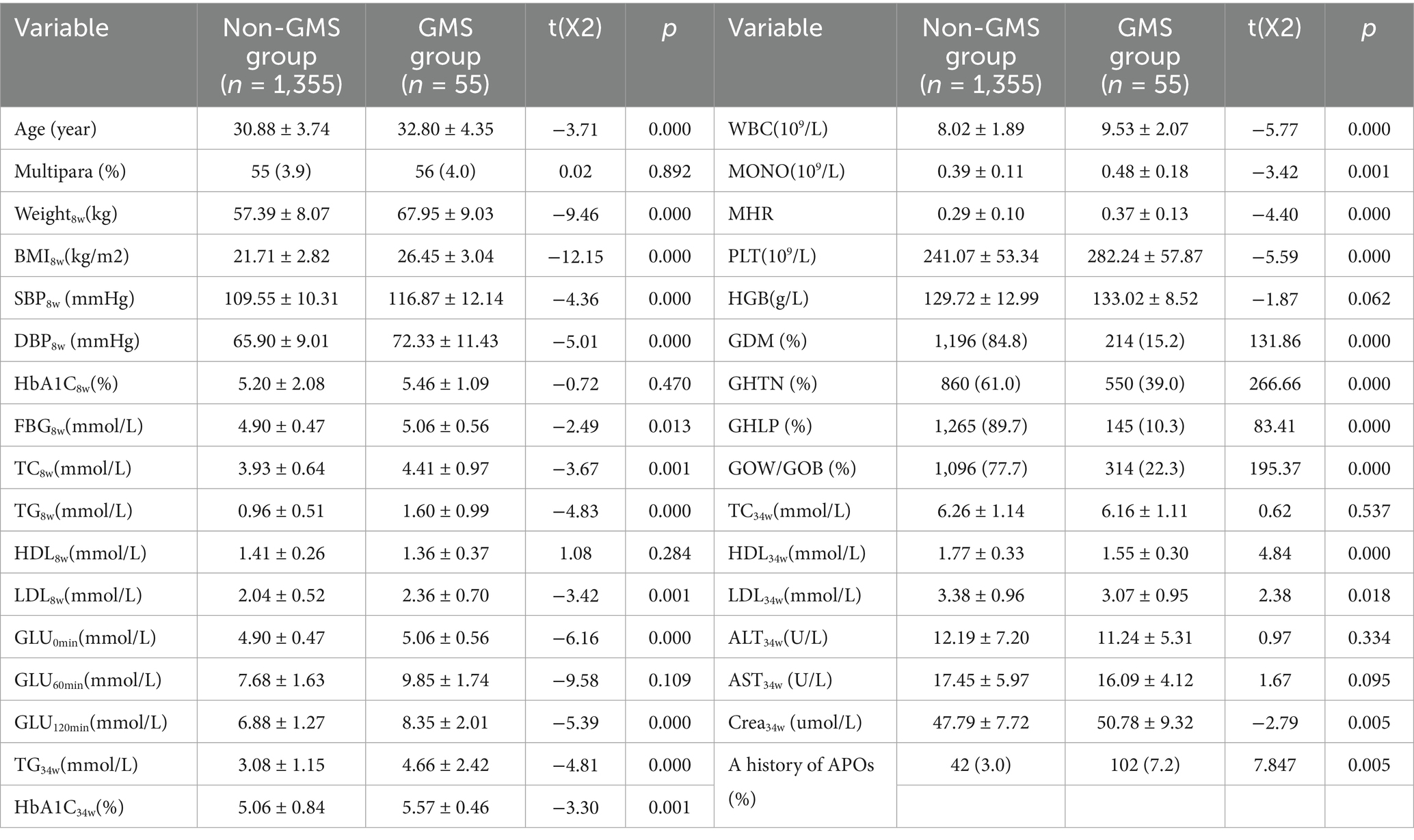Click the 'HGB(g/L)' row label
Screen dimensions: 1414x840
tap(768, 299)
